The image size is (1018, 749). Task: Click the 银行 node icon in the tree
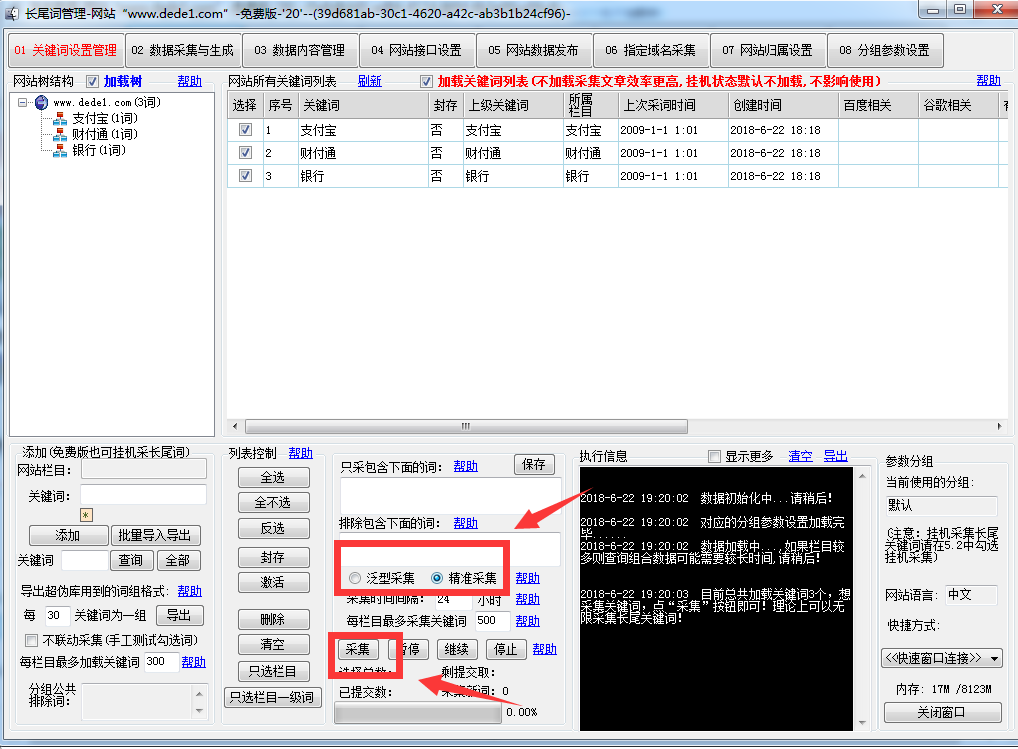click(x=60, y=151)
